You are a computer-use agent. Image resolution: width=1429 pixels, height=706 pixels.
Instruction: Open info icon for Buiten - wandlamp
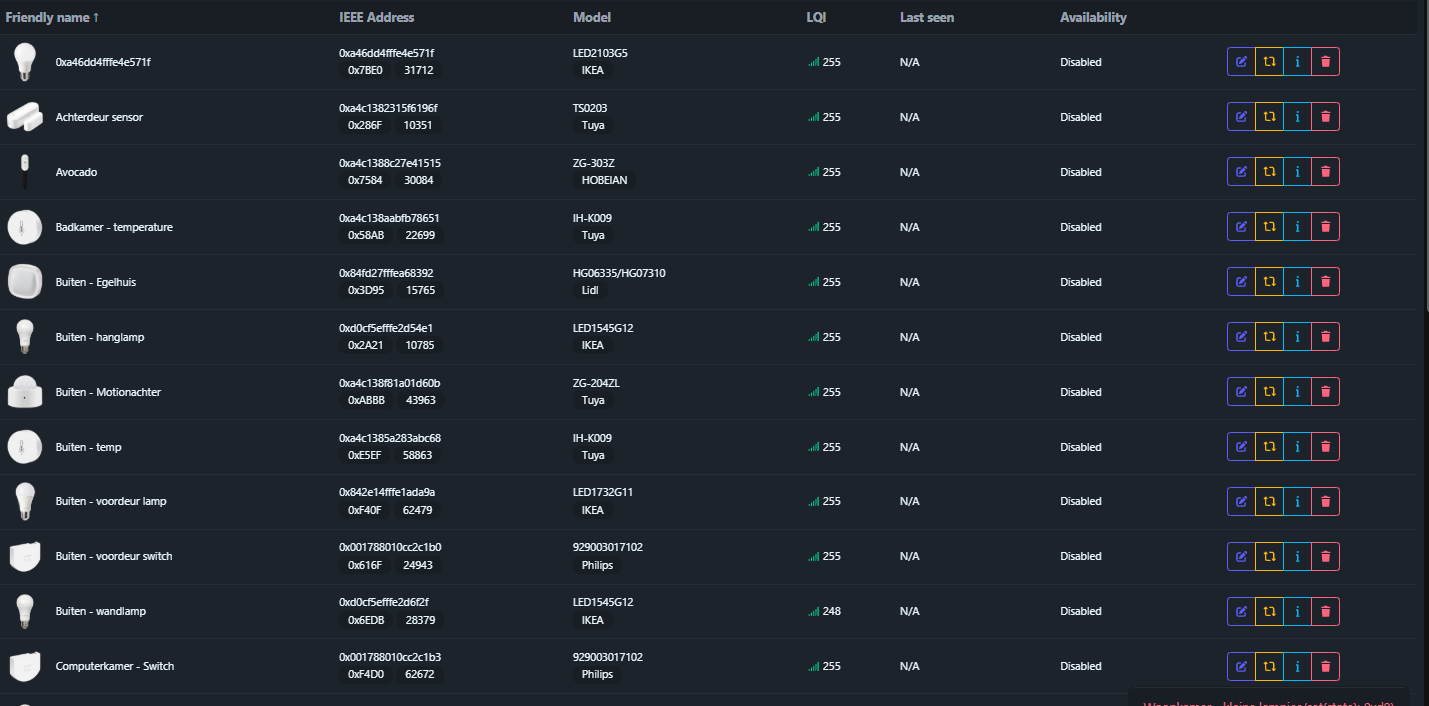tap(1297, 611)
